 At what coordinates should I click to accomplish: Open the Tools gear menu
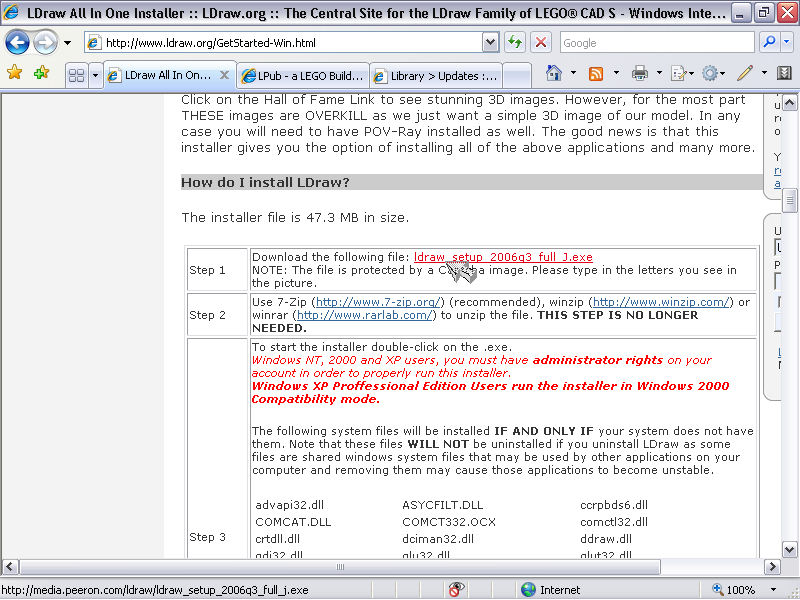[713, 73]
